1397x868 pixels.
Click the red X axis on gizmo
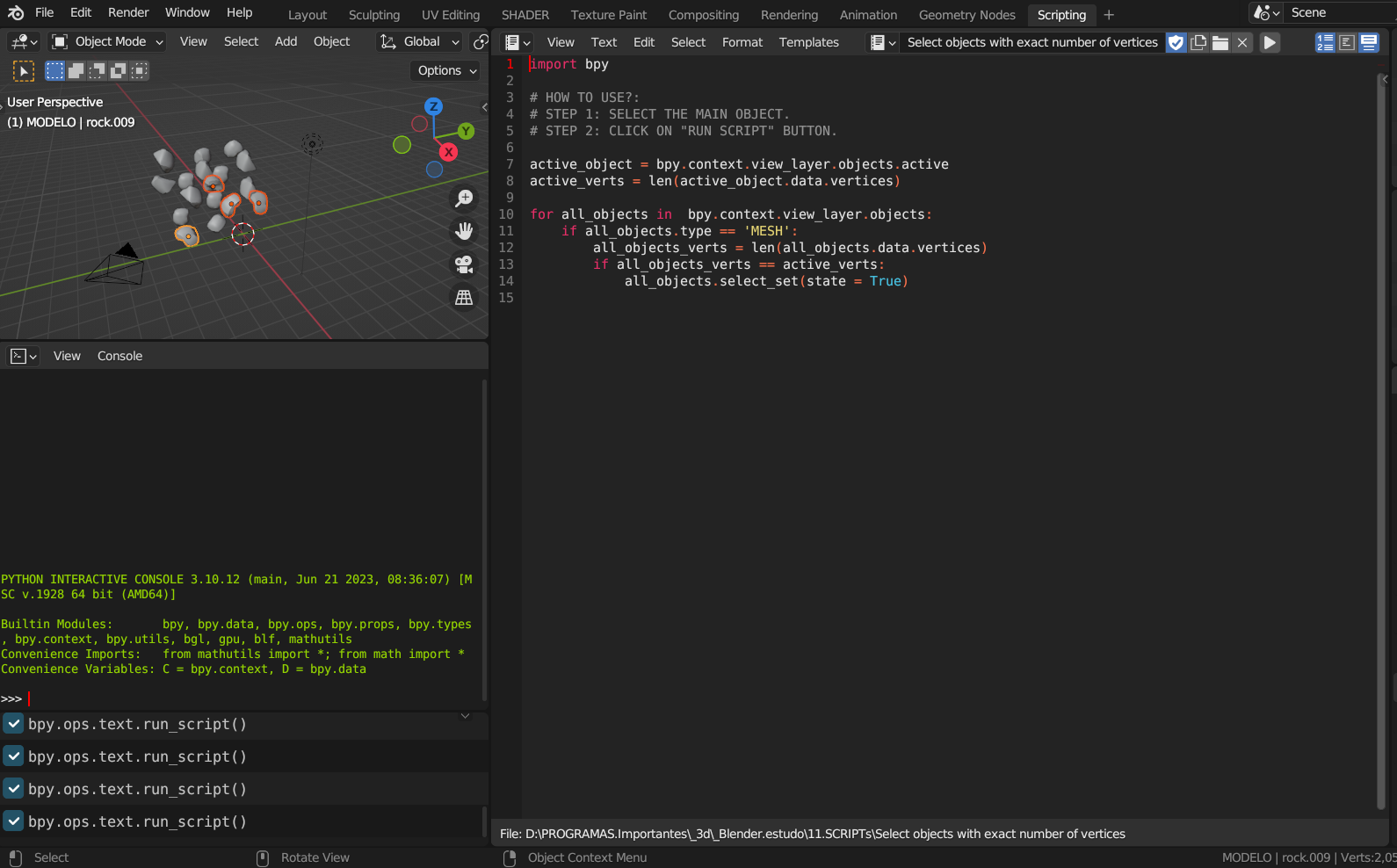click(x=448, y=152)
